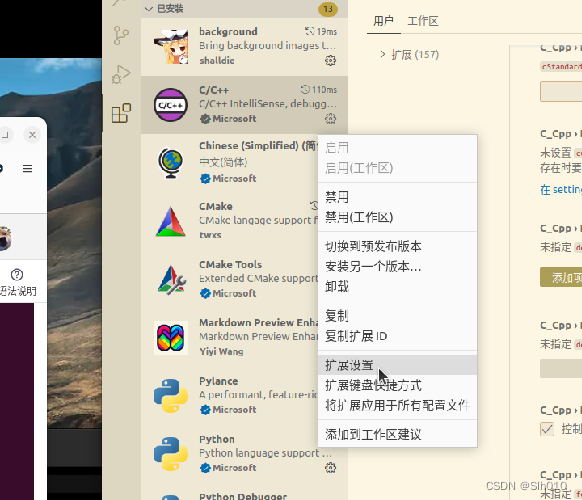Viewport: 582px width, 500px height.
Task: Select CMake extension triangle logo
Action: (171, 222)
